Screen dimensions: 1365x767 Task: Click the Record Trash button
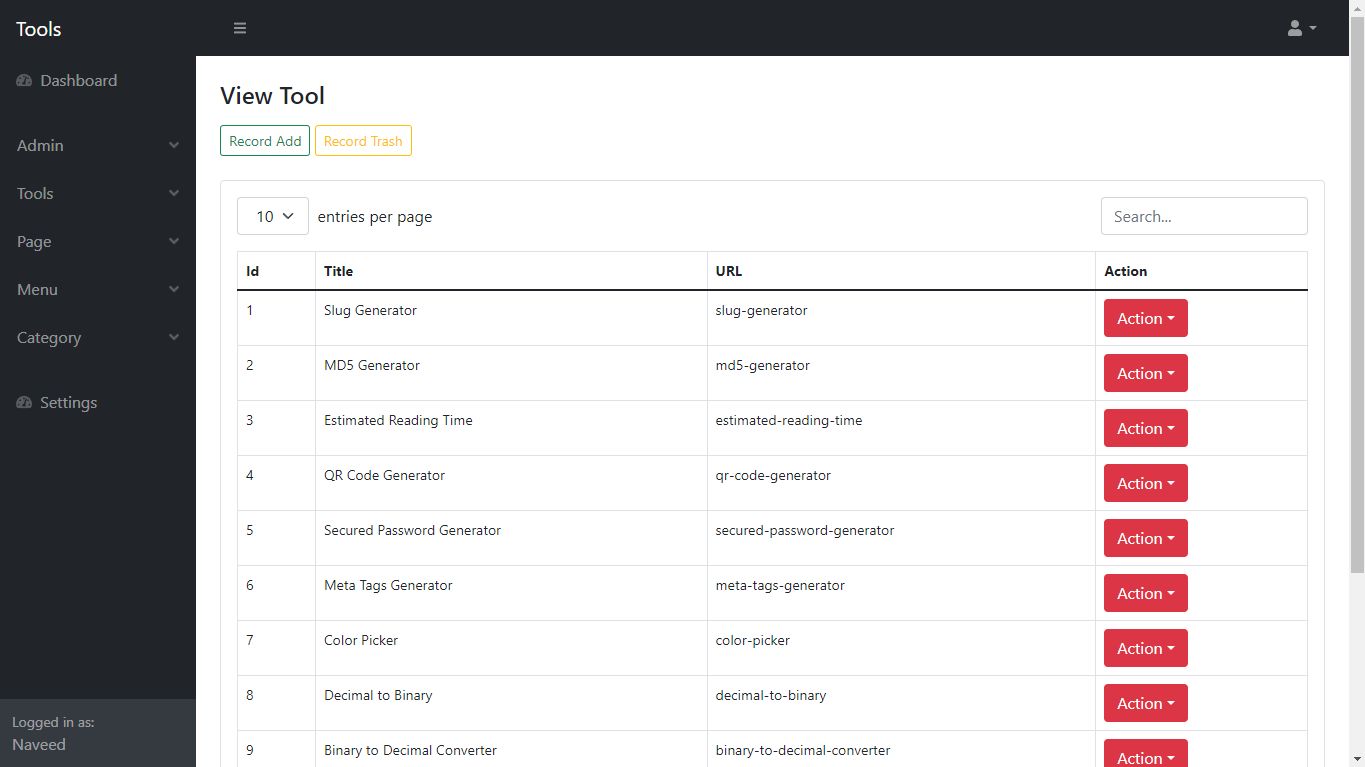363,141
